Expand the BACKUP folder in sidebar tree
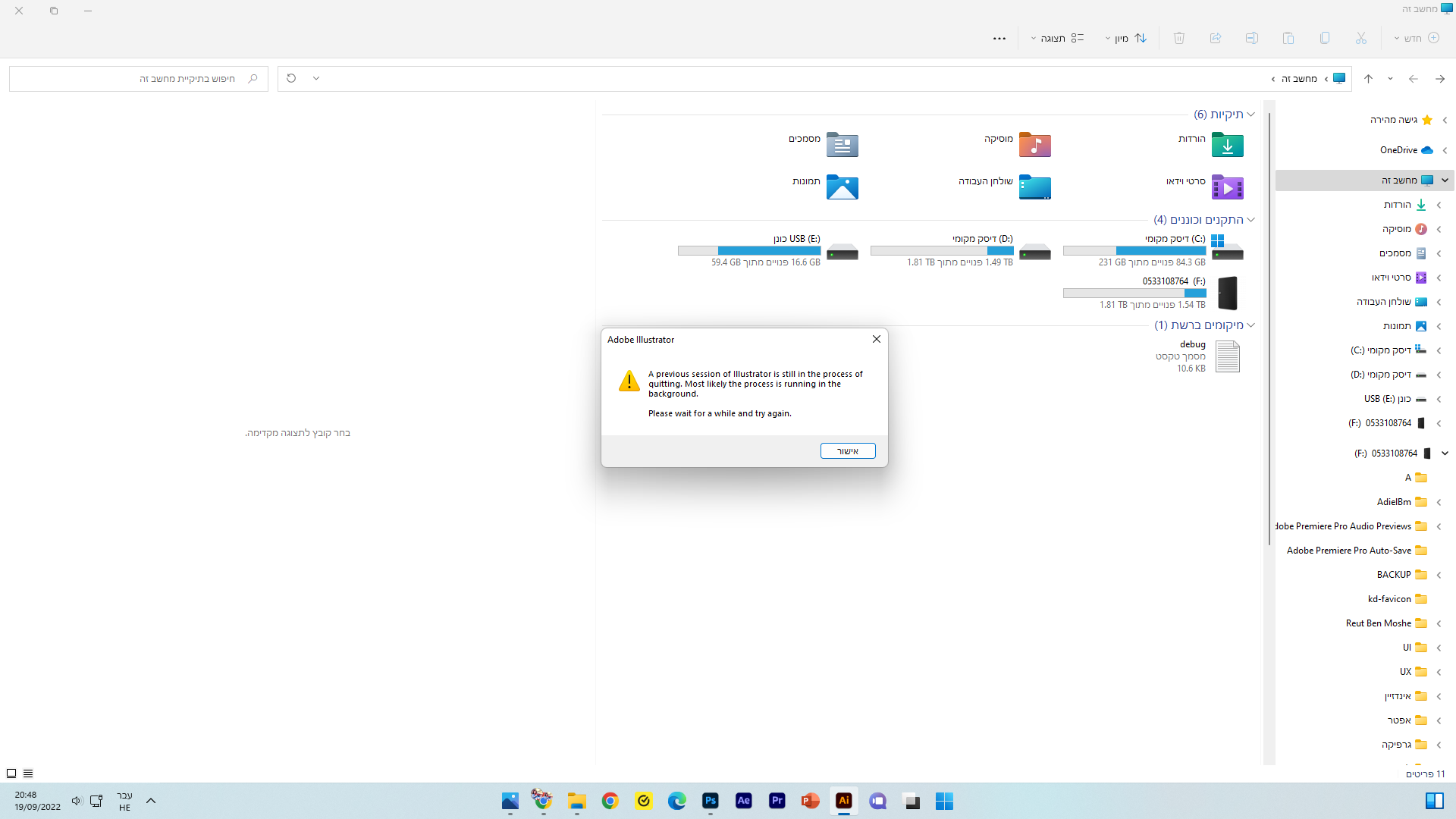 1439,575
